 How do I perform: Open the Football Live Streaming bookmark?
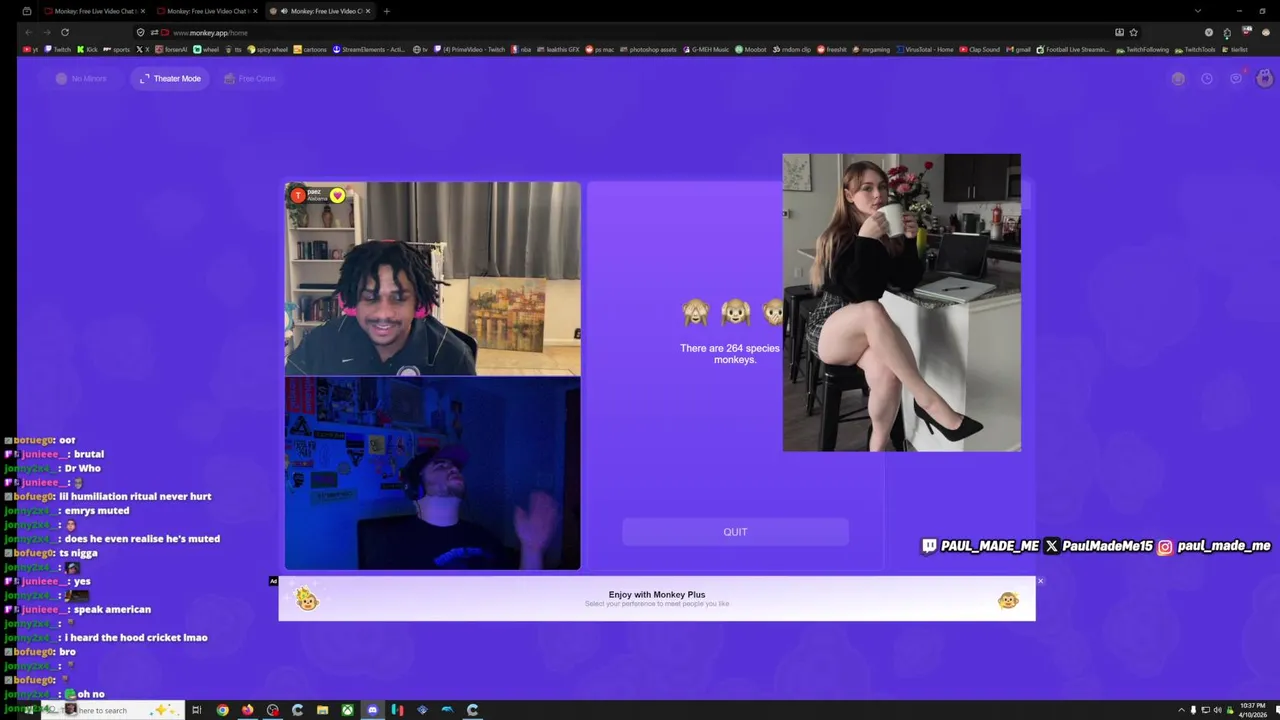[1073, 49]
